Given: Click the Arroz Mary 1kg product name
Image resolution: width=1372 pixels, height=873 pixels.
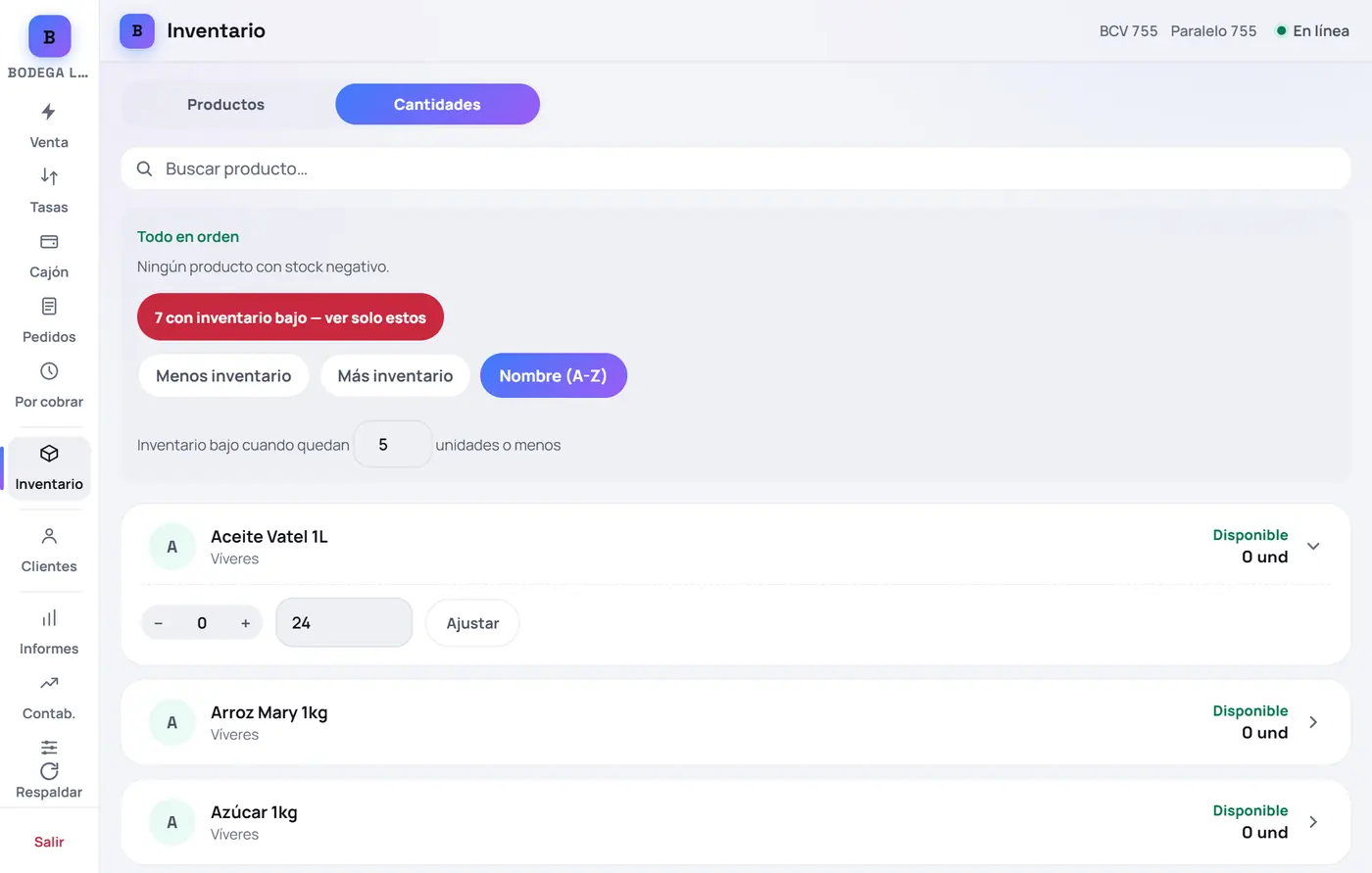Looking at the screenshot, I should 269,712.
